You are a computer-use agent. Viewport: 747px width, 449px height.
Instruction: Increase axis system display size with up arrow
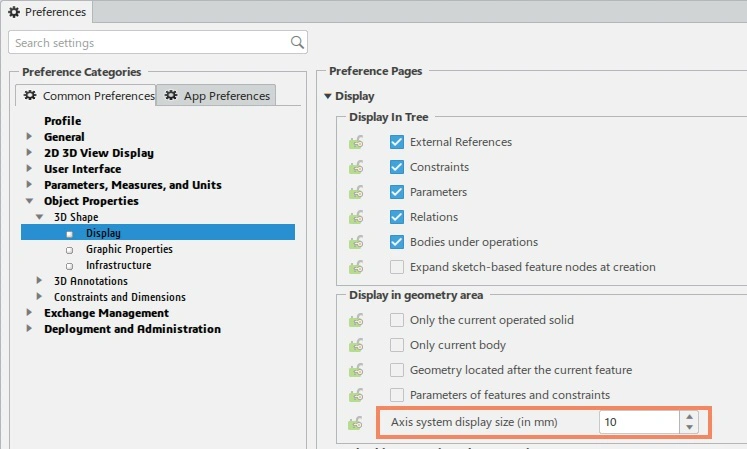click(688, 416)
